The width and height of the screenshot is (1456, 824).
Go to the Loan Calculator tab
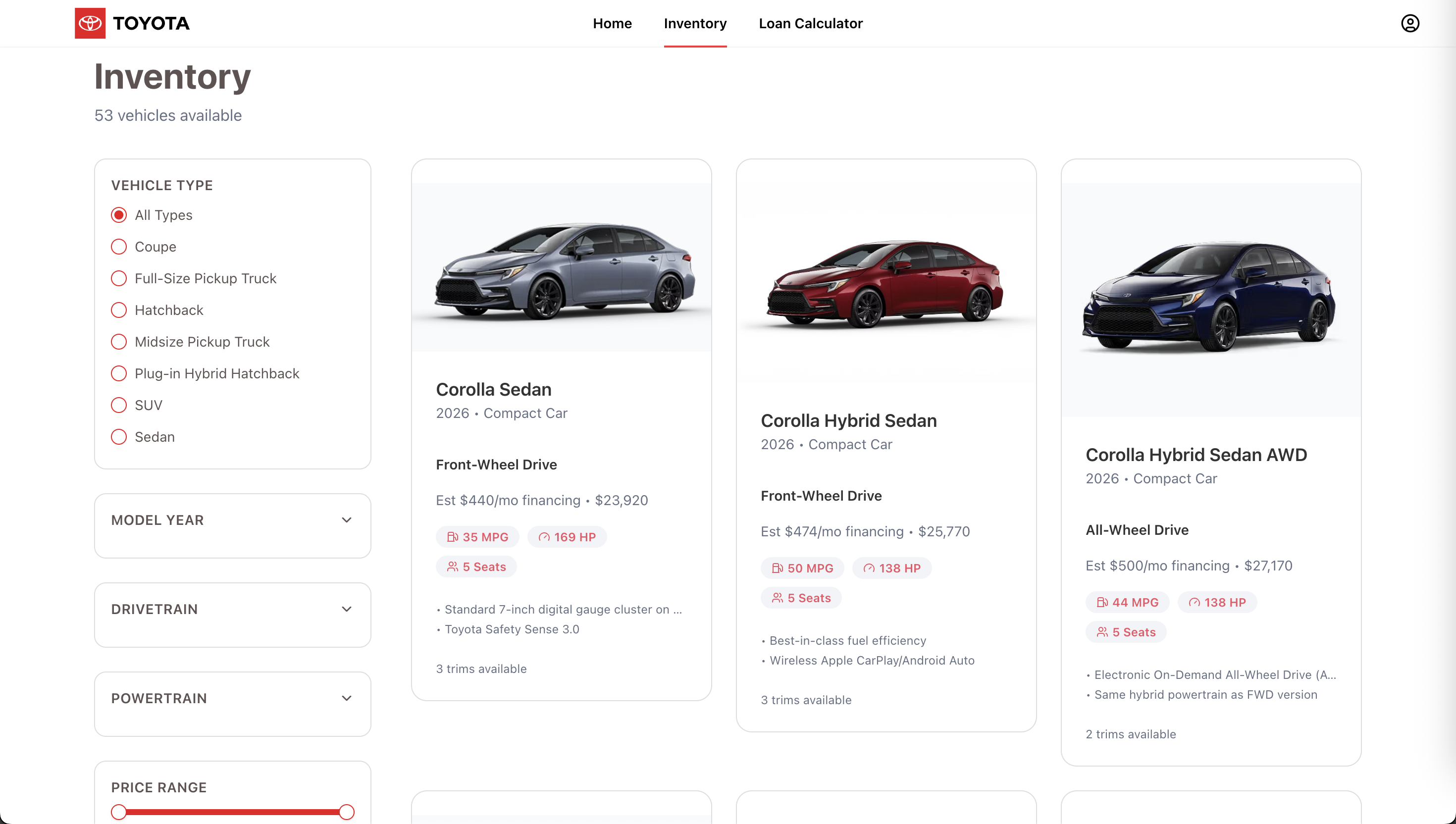810,23
